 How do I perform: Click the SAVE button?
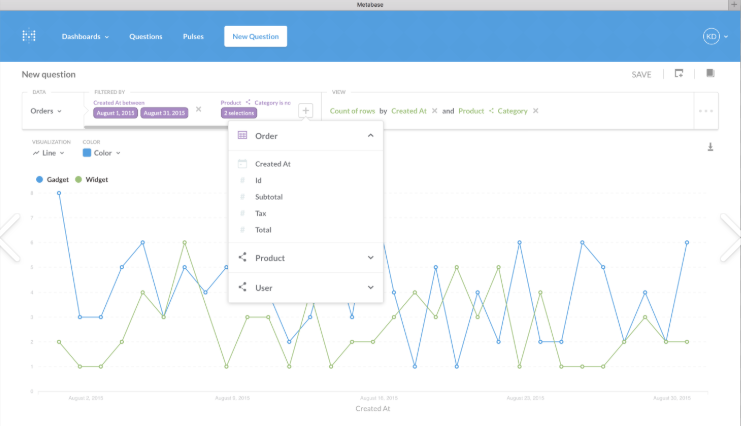(x=641, y=75)
